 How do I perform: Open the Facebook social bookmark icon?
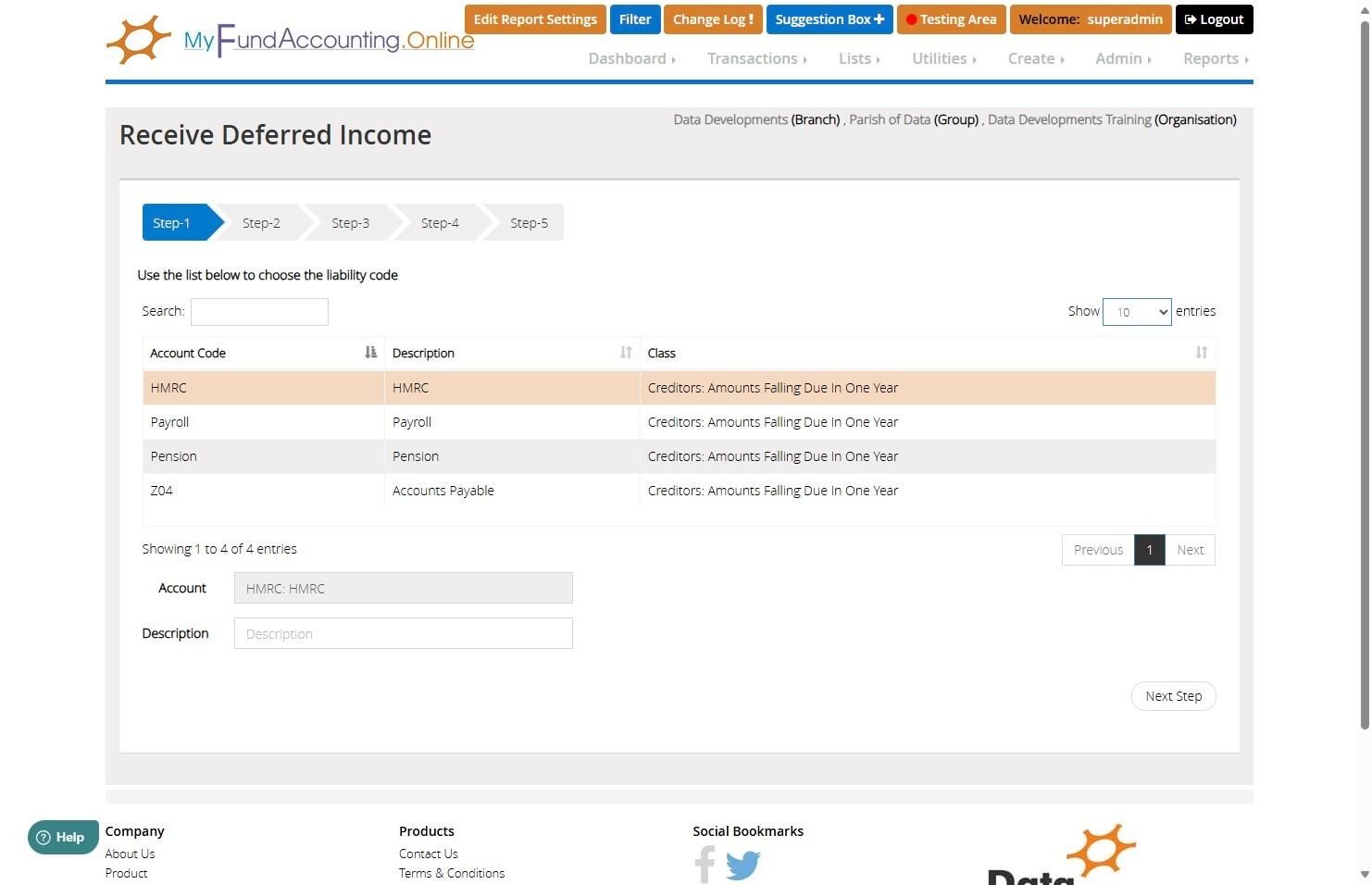point(705,865)
